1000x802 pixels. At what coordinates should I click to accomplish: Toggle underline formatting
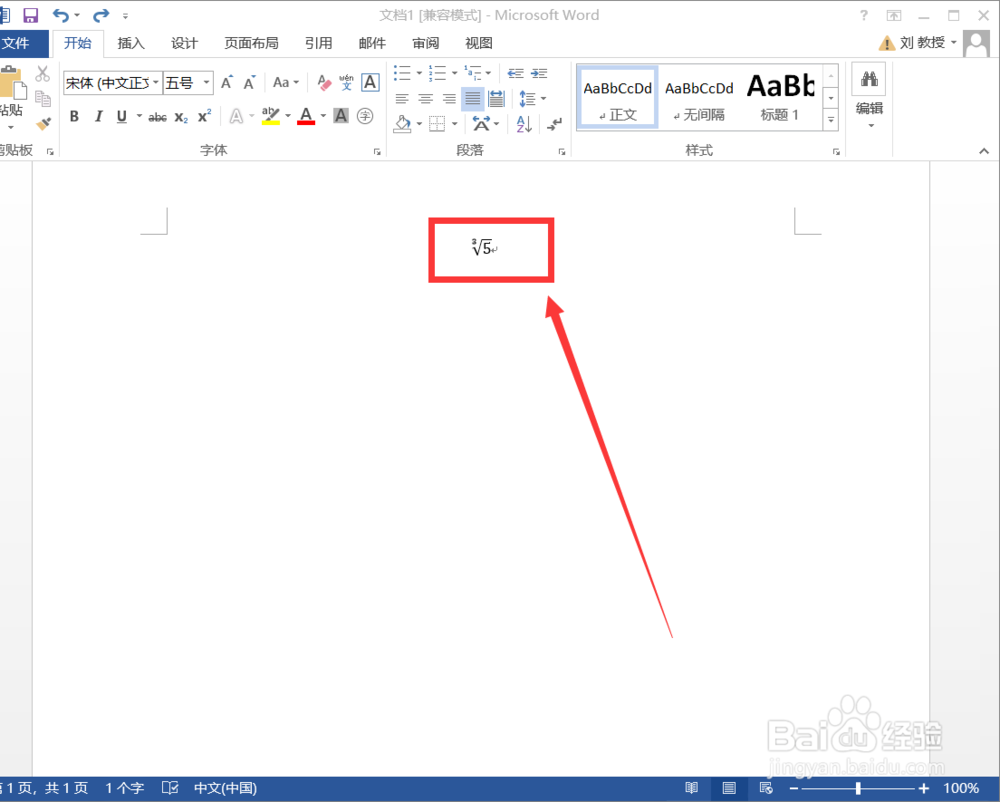pyautogui.click(x=122, y=116)
